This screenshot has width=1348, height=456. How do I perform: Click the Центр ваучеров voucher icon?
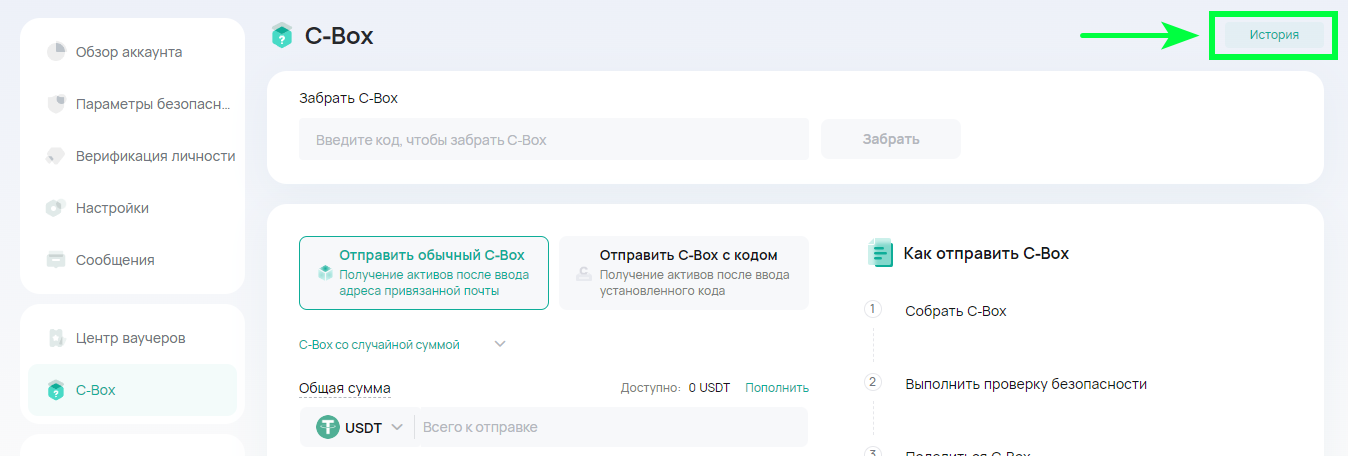tap(56, 338)
